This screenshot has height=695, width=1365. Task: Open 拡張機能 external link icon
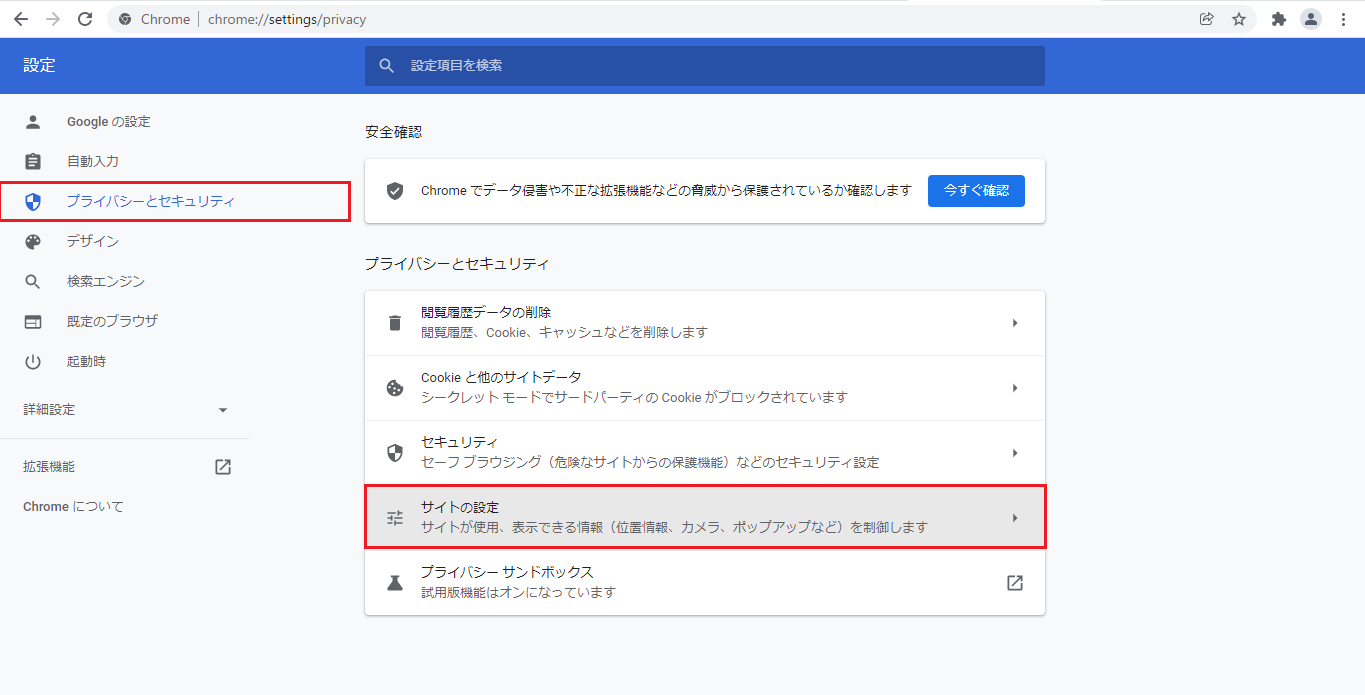point(223,467)
